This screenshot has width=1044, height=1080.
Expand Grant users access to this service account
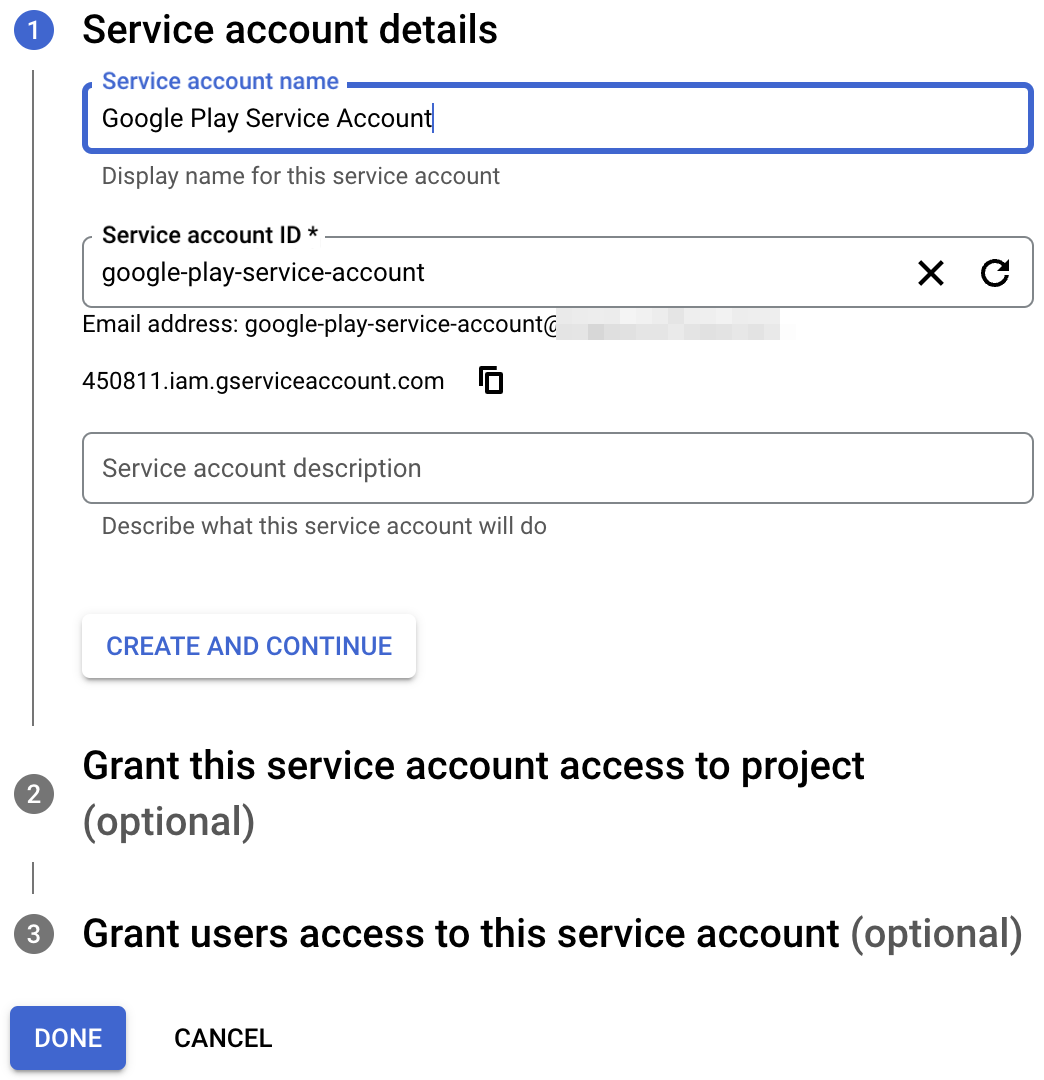[460, 934]
